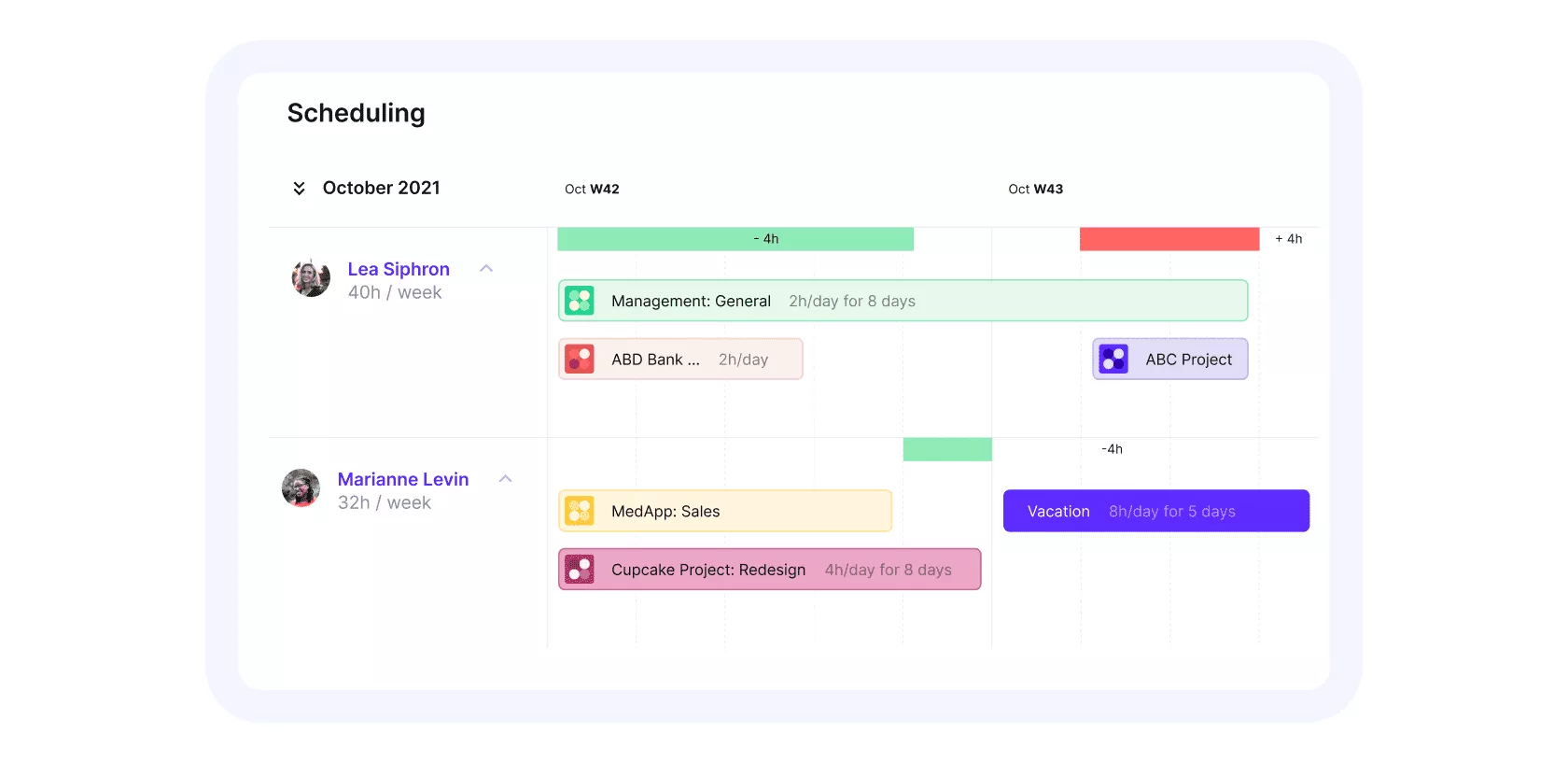Open Lea Siphron's profile name link

tap(399, 269)
